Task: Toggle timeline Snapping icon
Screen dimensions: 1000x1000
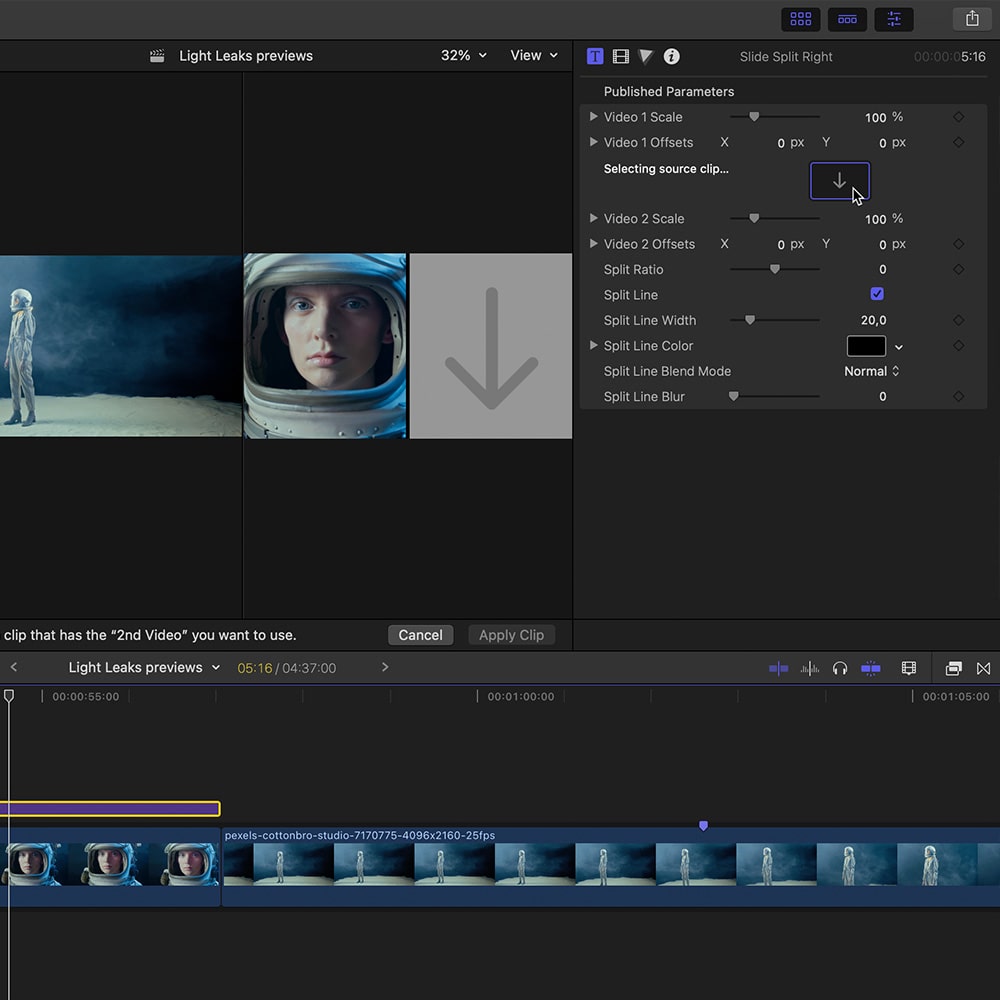Action: click(871, 668)
